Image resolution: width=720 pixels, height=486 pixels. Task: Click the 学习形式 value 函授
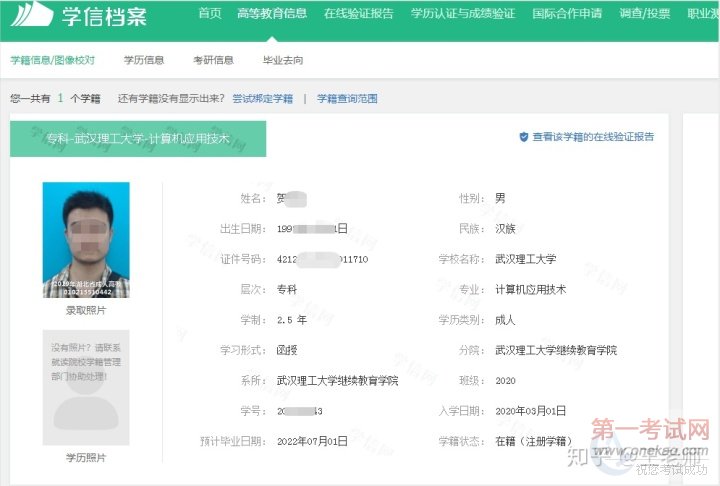(287, 350)
